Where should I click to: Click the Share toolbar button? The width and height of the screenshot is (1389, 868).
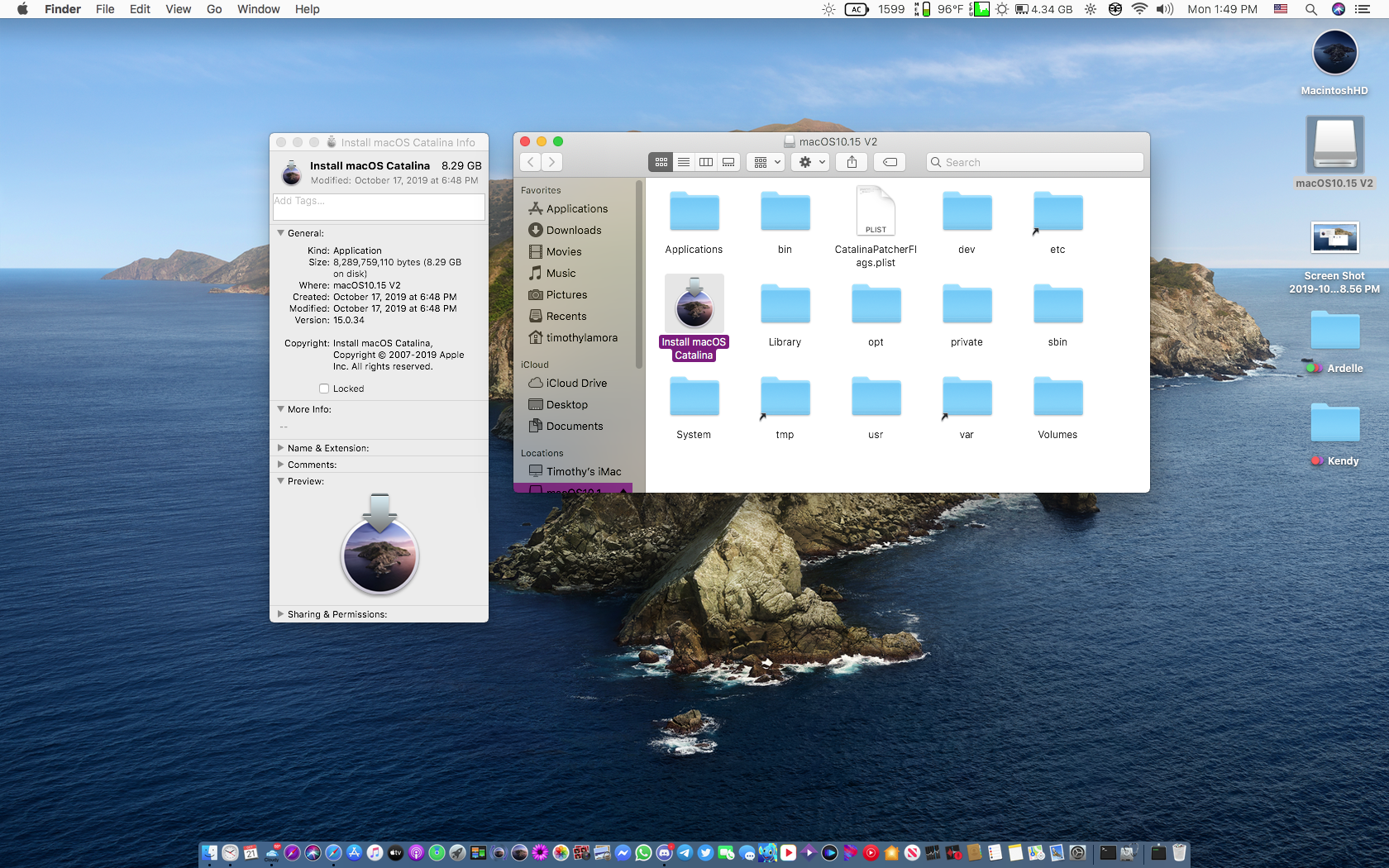point(852,162)
